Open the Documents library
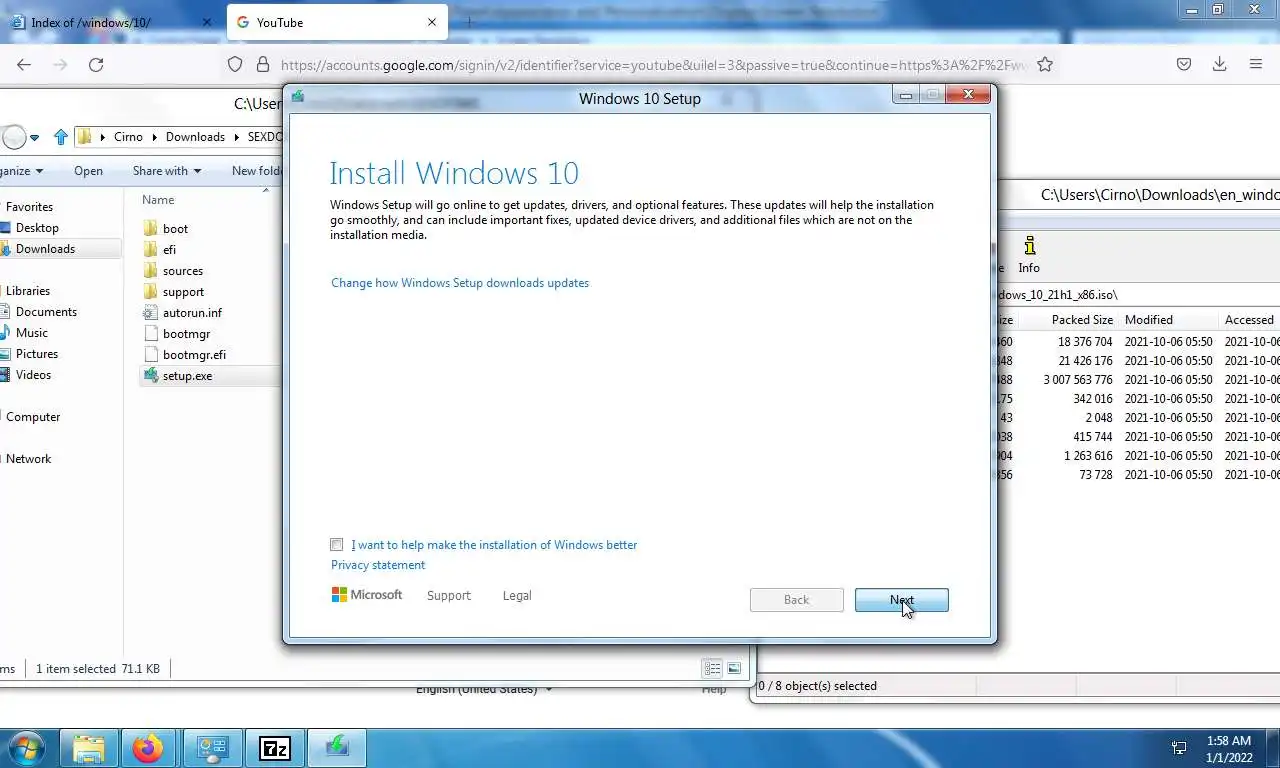Viewport: 1280px width, 768px height. coord(46,312)
